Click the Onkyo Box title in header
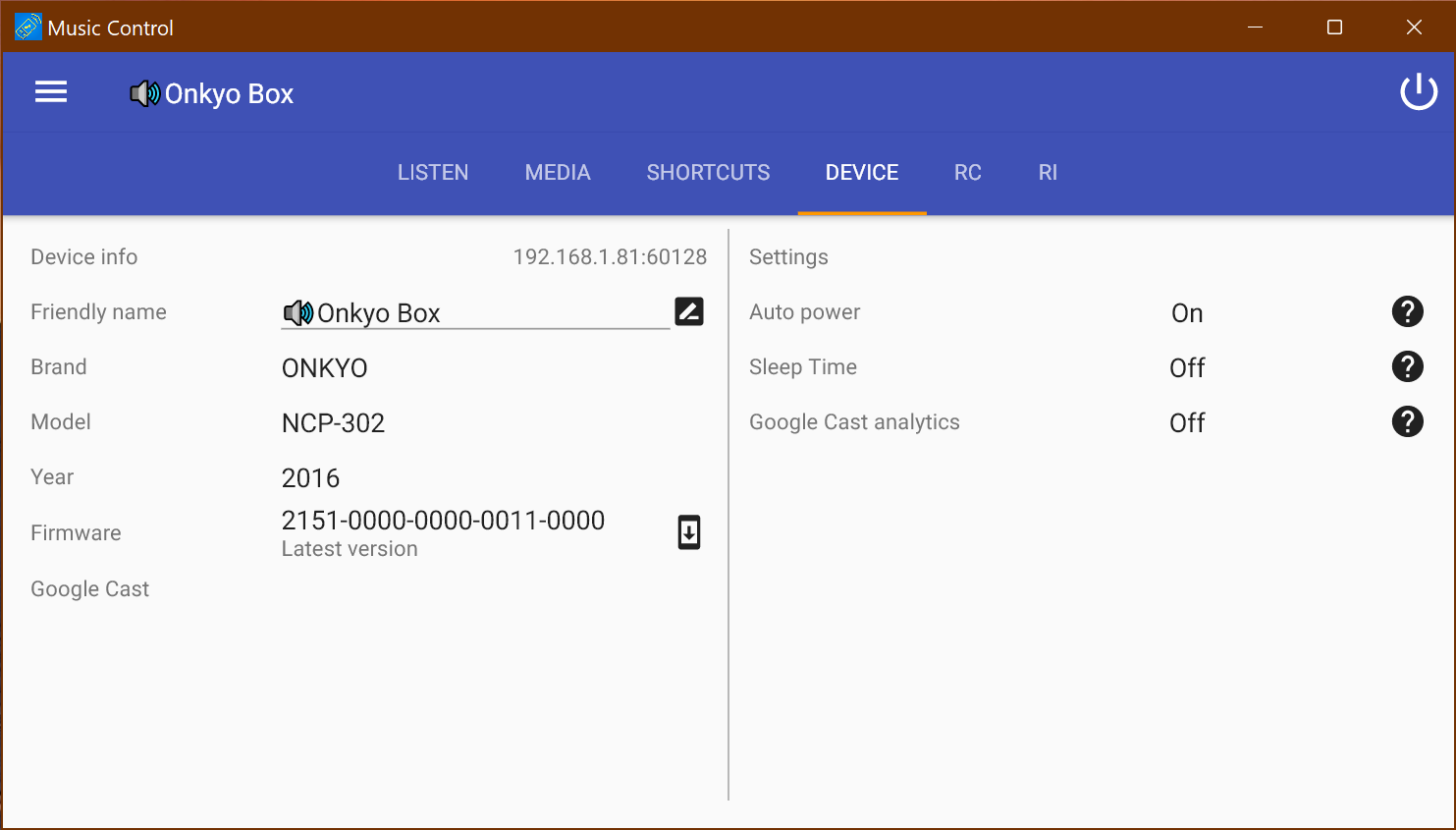Screen dimensions: 1456x830 [x=229, y=93]
